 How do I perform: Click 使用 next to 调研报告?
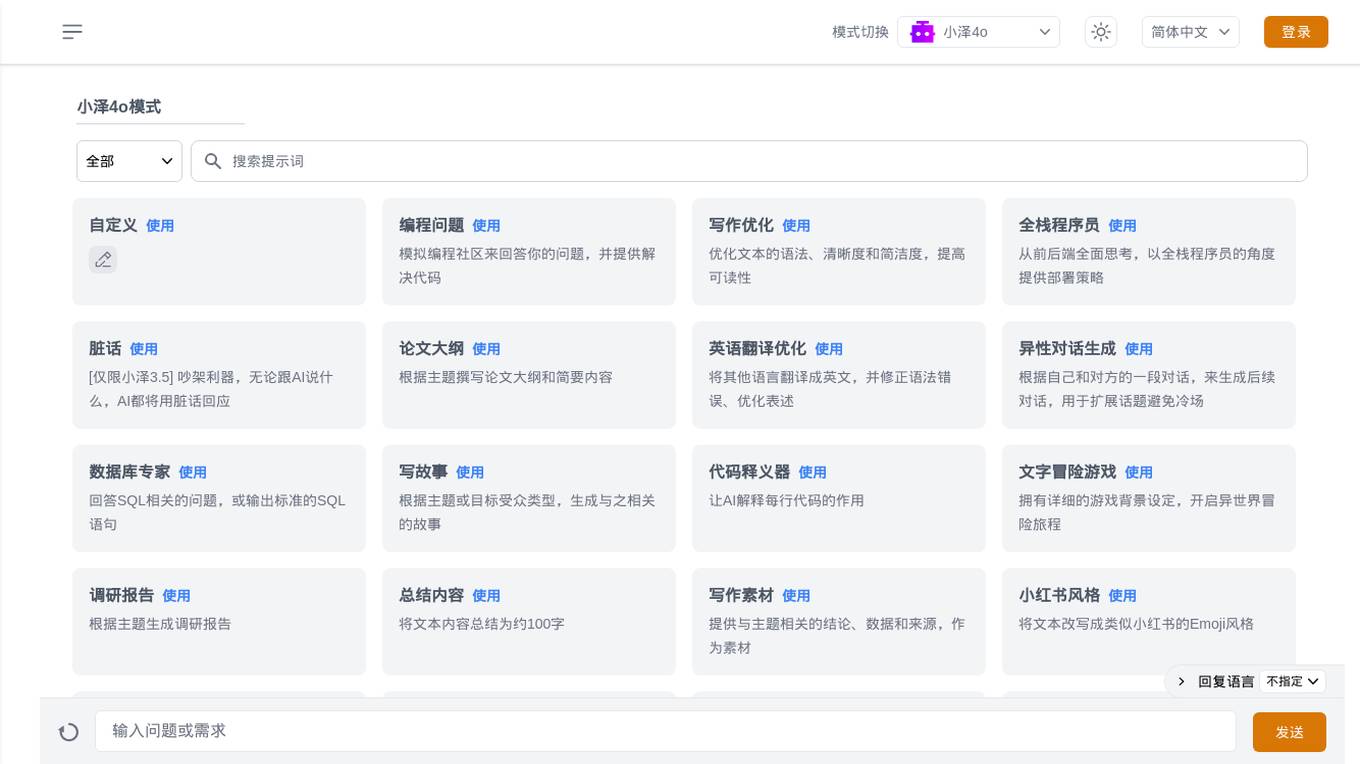176,595
